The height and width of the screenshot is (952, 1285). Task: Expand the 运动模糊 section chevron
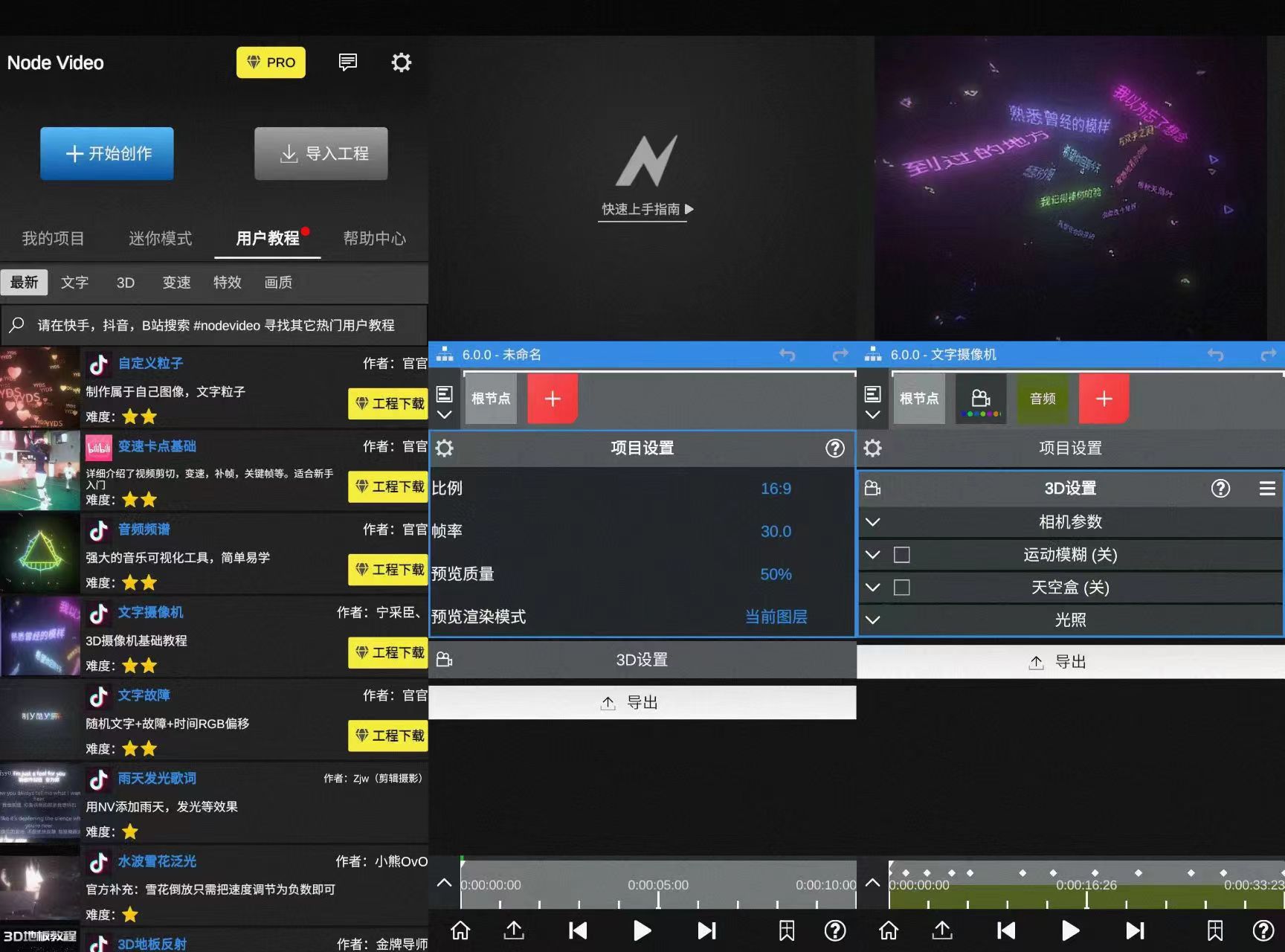pos(873,554)
